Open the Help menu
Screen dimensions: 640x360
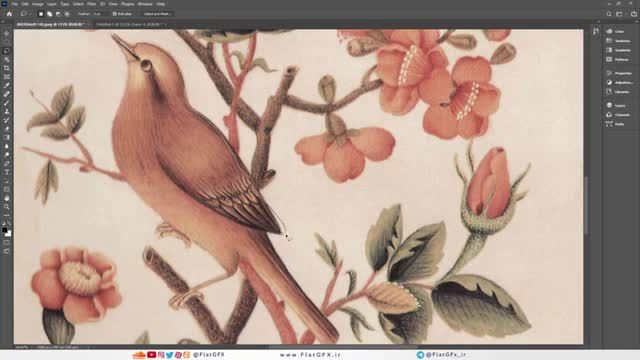[x=161, y=4]
